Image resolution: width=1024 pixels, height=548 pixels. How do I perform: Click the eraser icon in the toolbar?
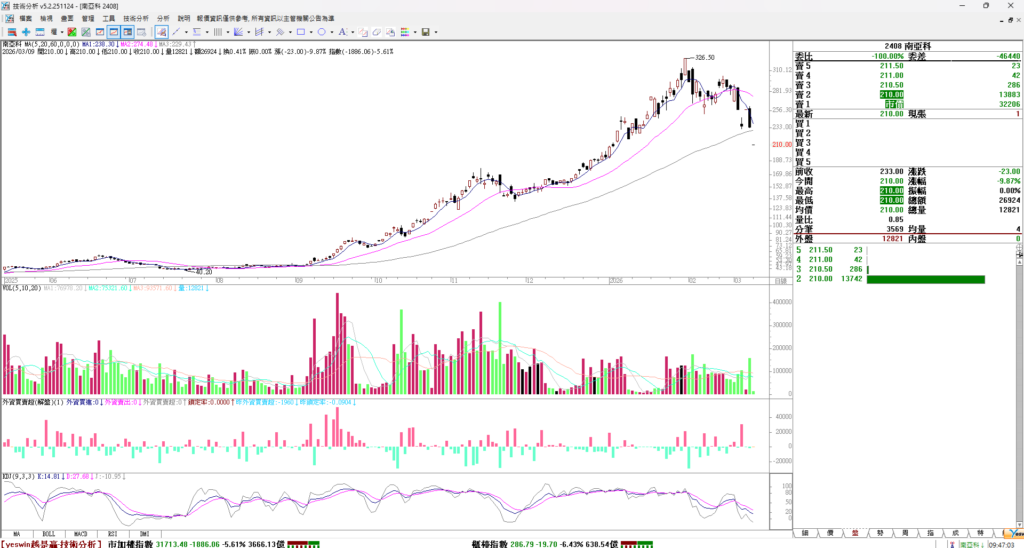click(x=377, y=32)
